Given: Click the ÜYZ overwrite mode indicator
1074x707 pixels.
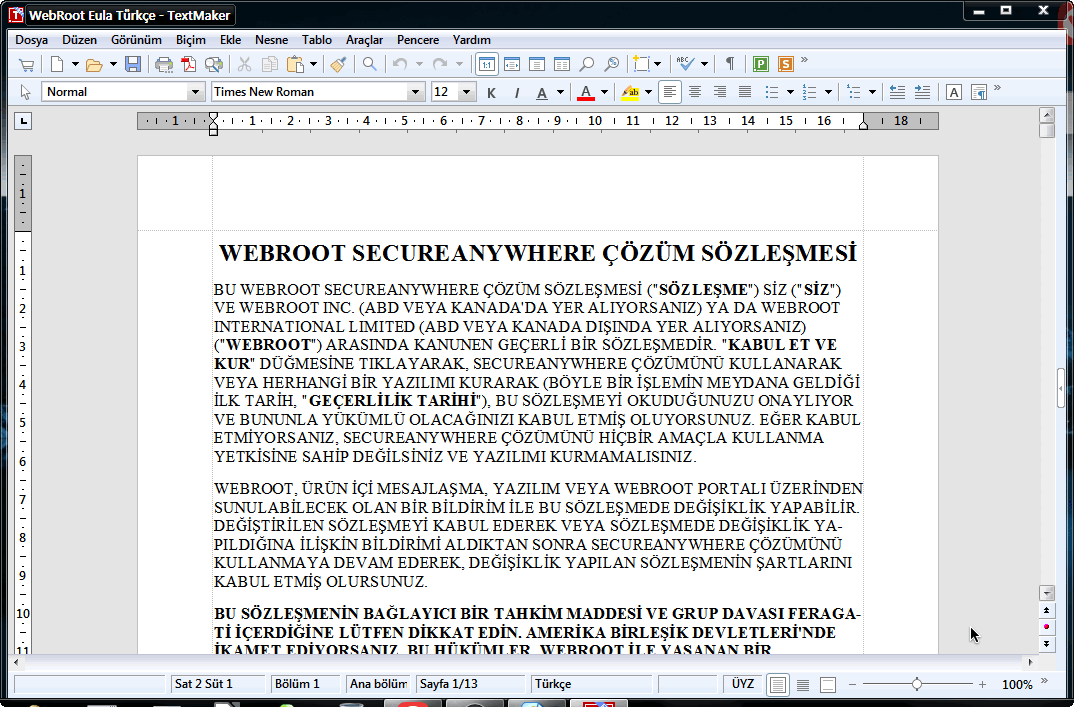Looking at the screenshot, I should coord(742,684).
